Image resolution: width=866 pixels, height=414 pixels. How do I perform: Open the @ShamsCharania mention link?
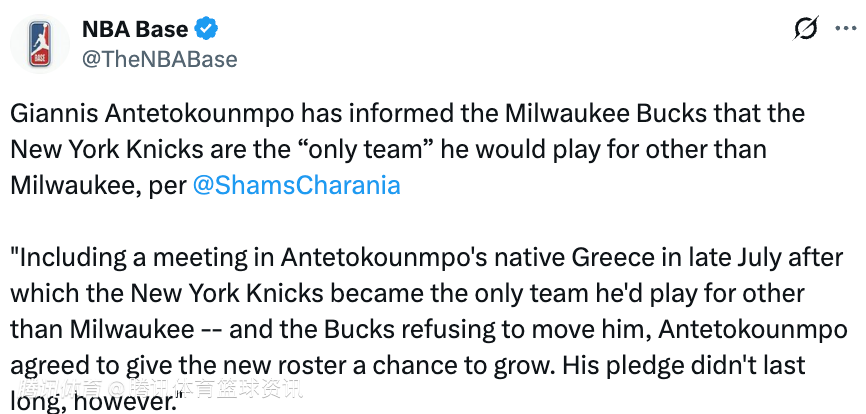pyautogui.click(x=295, y=185)
